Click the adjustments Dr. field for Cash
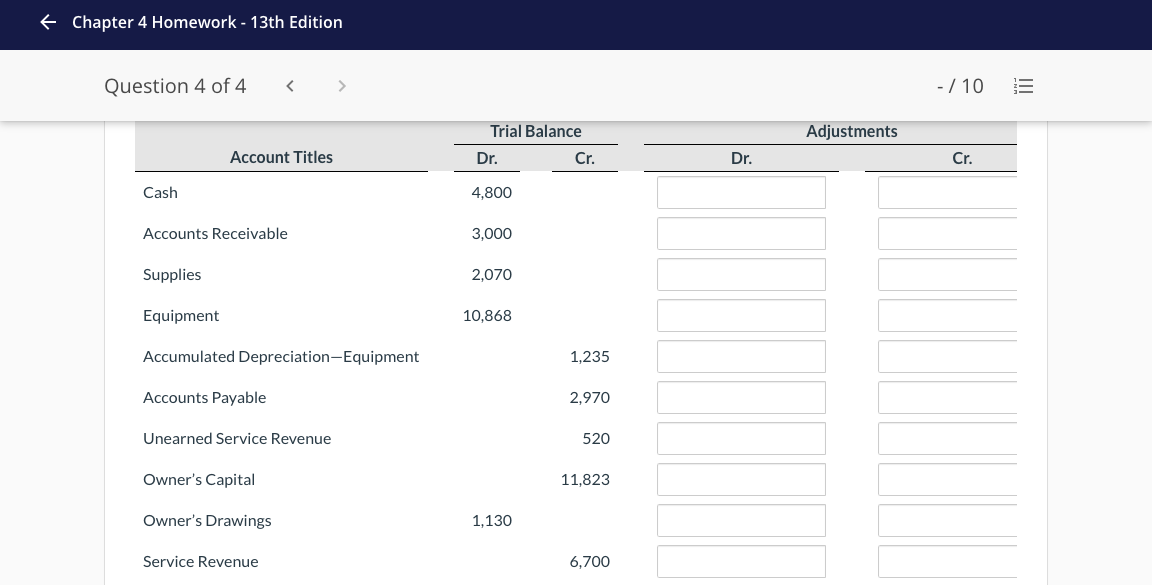1152x585 pixels. point(741,192)
